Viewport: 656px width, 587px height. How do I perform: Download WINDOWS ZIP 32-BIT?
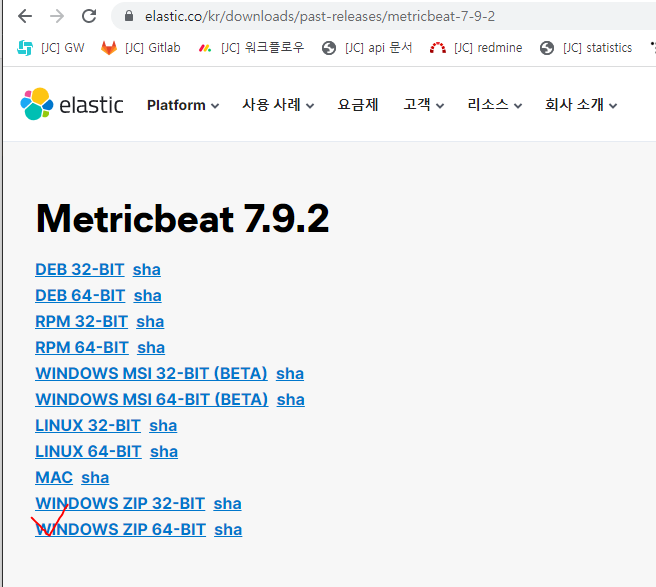coord(120,503)
